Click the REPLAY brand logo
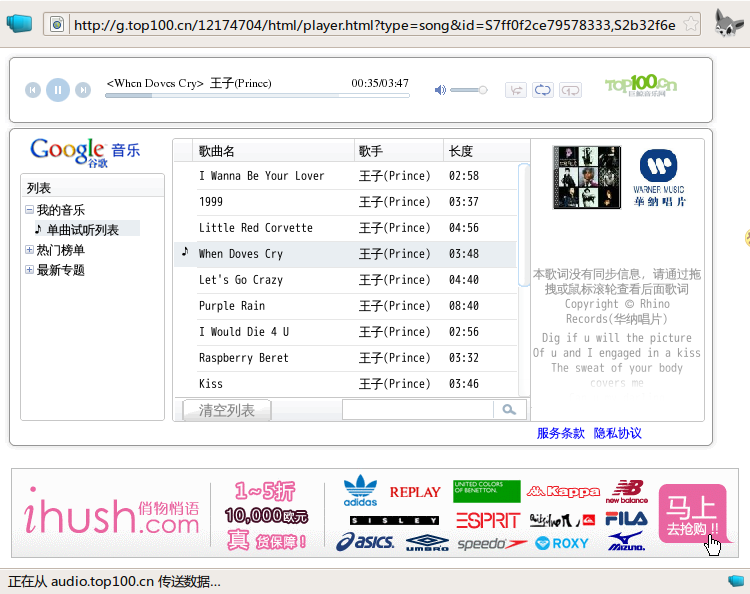750x594 pixels. coord(415,492)
